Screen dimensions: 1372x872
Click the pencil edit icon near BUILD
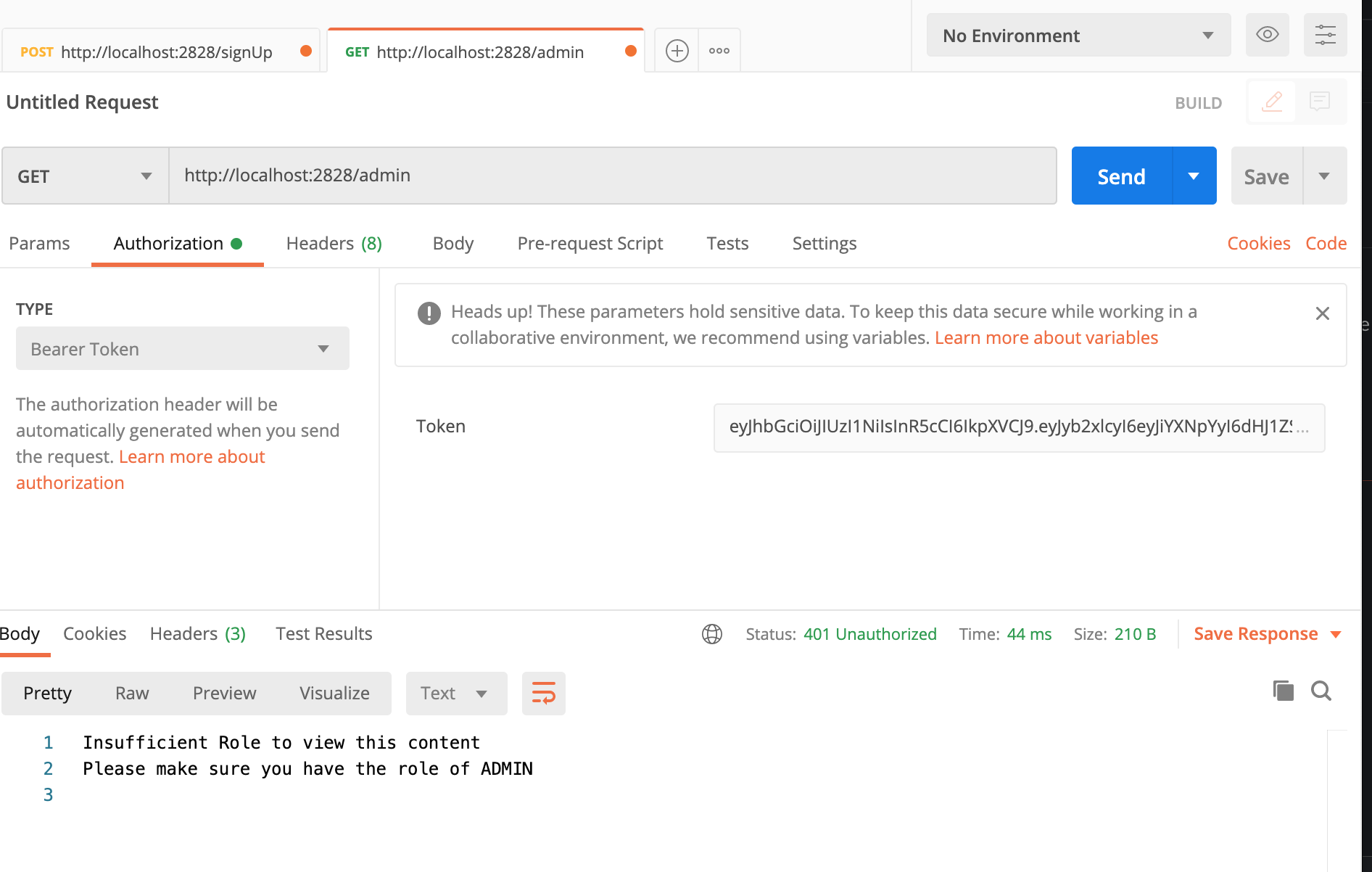1272,102
